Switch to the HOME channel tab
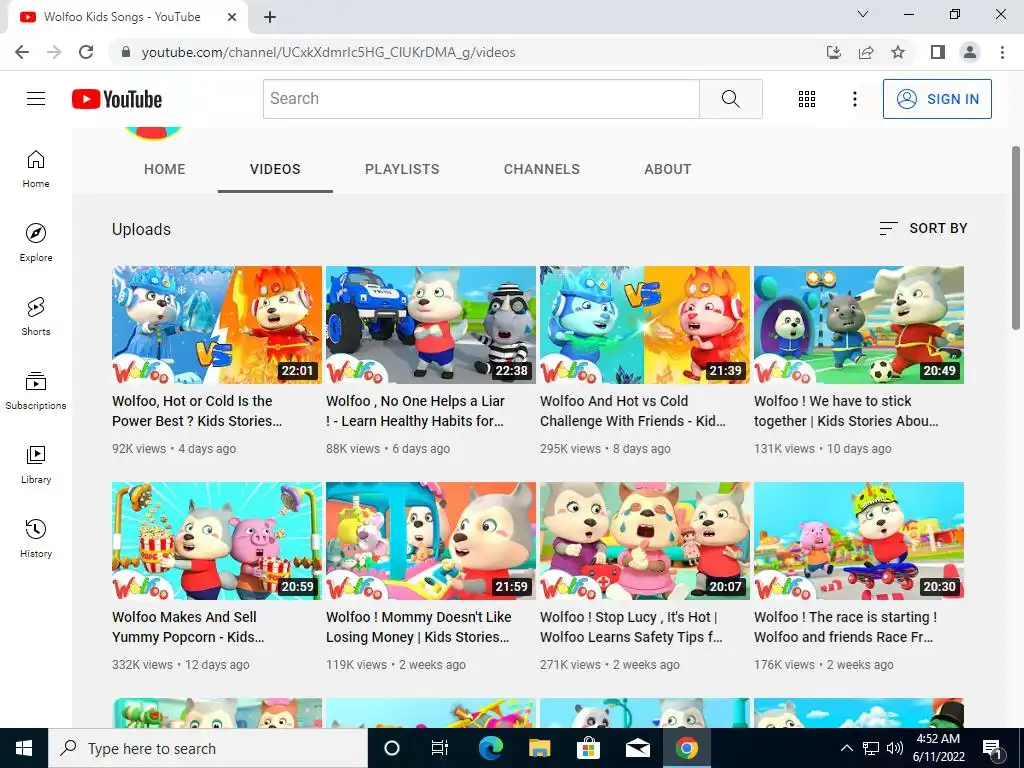 point(165,169)
